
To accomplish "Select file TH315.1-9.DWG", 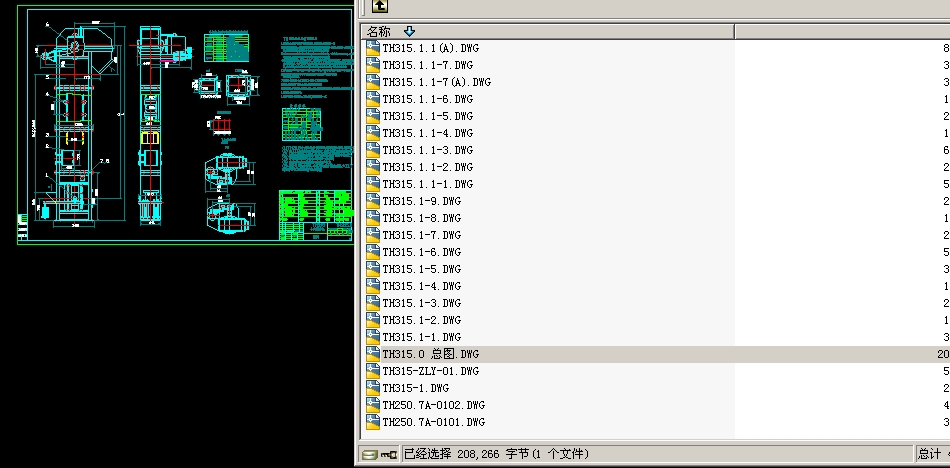I will pos(422,201).
